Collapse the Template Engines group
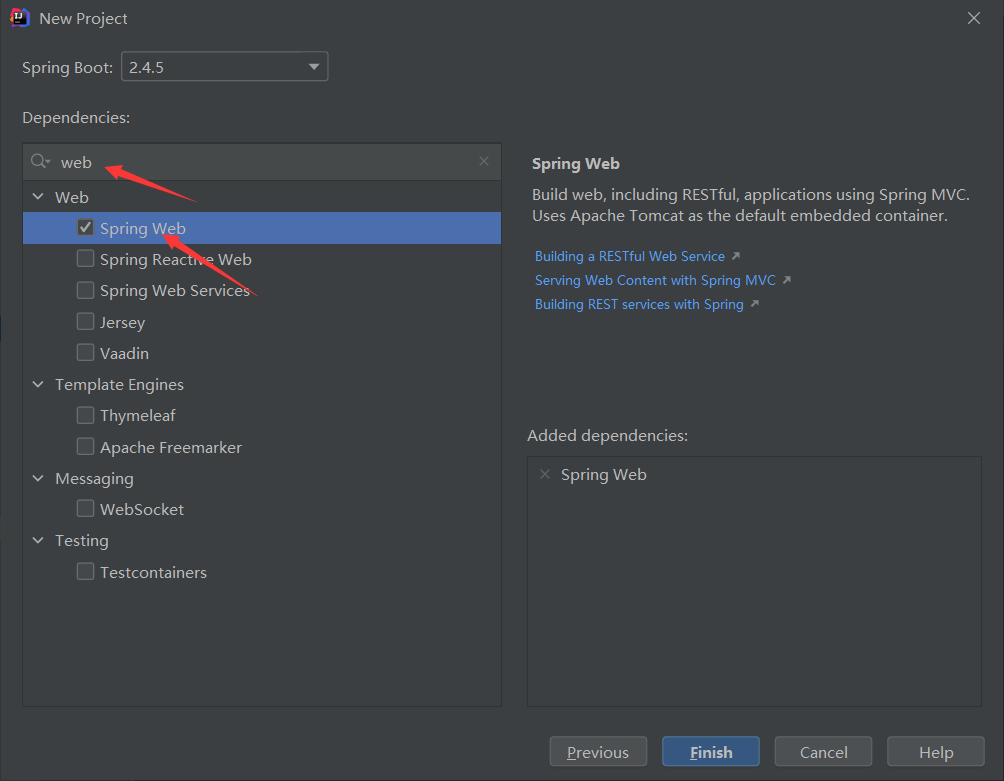The image size is (1004, 781). click(39, 384)
